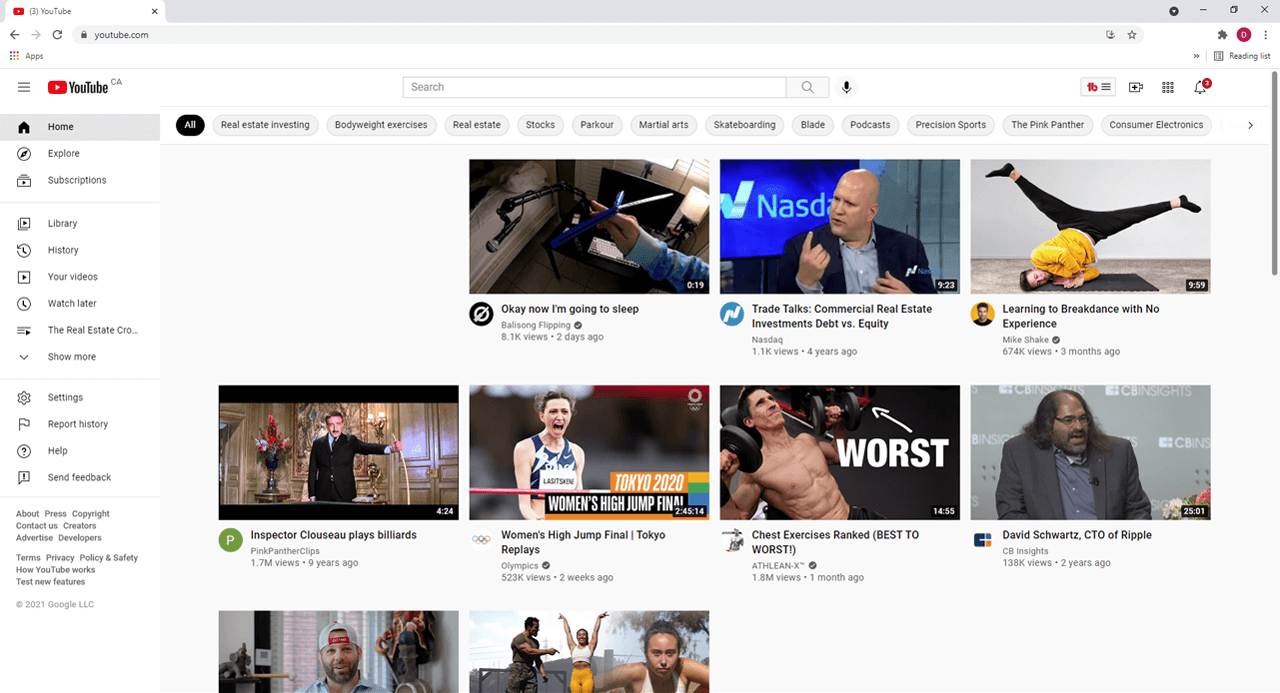The width and height of the screenshot is (1280, 693).
Task: Select the Parkour chip
Action: (x=597, y=125)
